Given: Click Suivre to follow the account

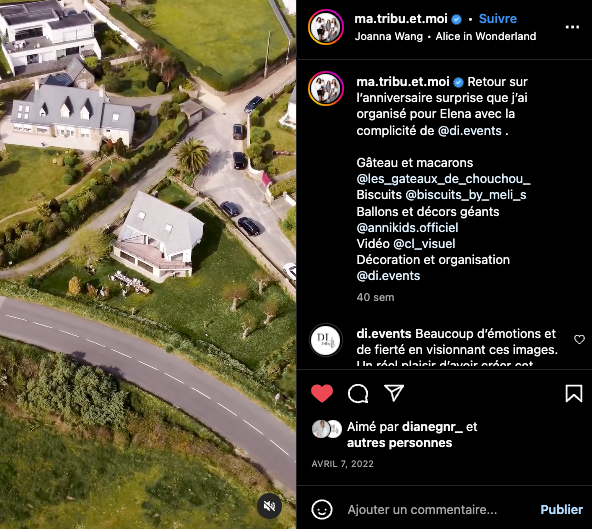Looking at the screenshot, I should coord(498,19).
